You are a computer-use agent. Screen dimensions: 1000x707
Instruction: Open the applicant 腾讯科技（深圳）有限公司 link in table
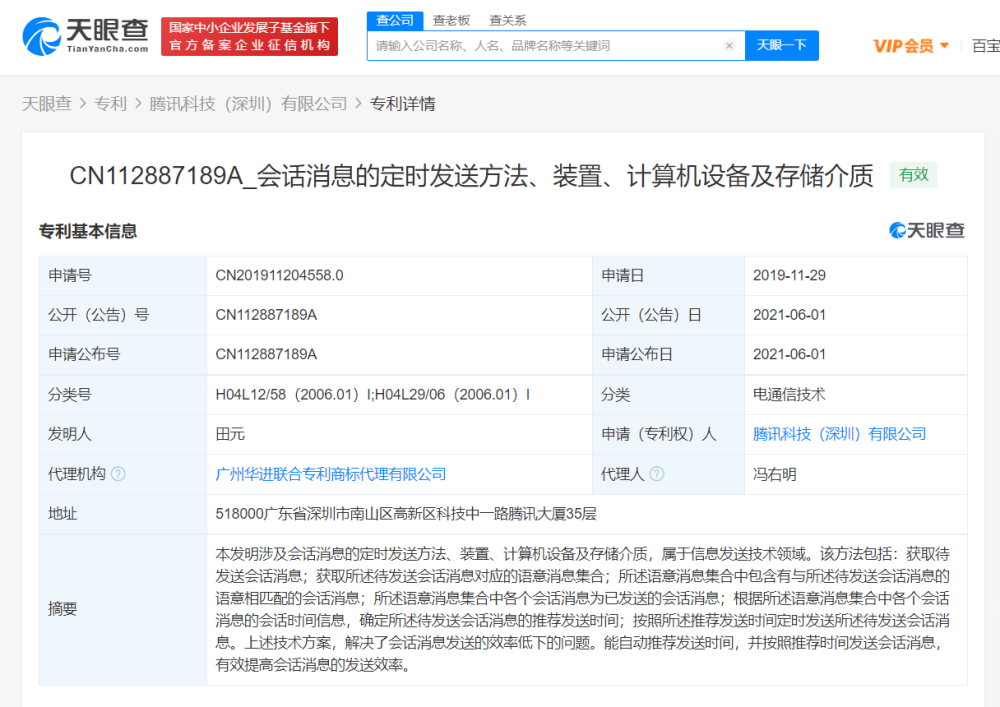(839, 434)
